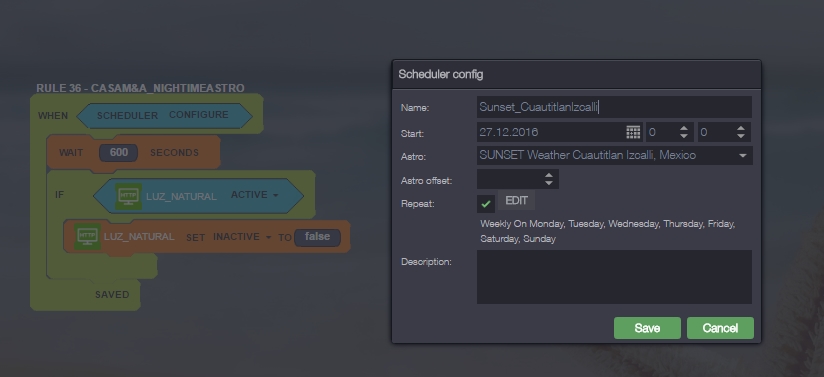824x377 pixels.
Task: Click into the Name text field
Action: coord(614,107)
